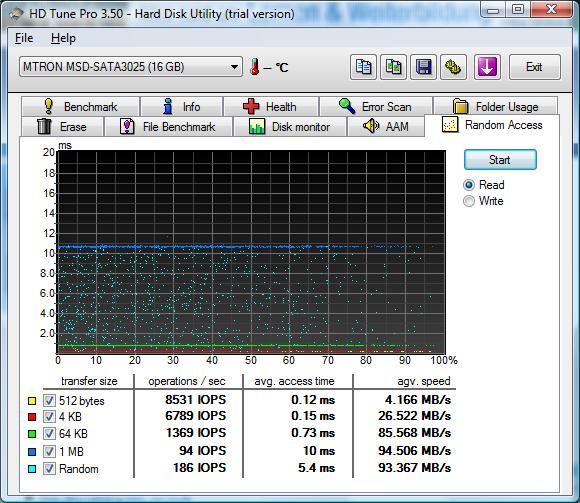Start the random access test
The height and width of the screenshot is (503, 580).
pos(500,160)
